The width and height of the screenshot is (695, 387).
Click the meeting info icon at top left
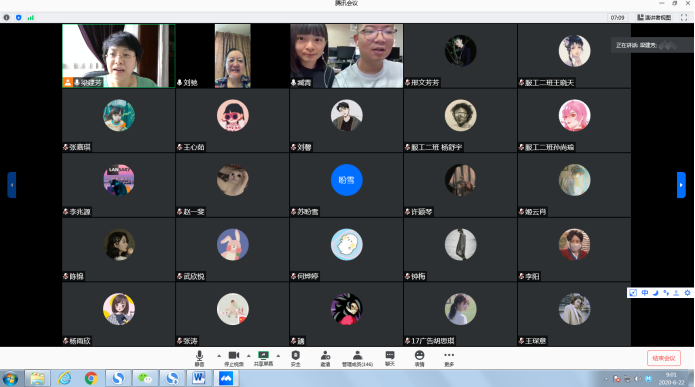coord(6,17)
